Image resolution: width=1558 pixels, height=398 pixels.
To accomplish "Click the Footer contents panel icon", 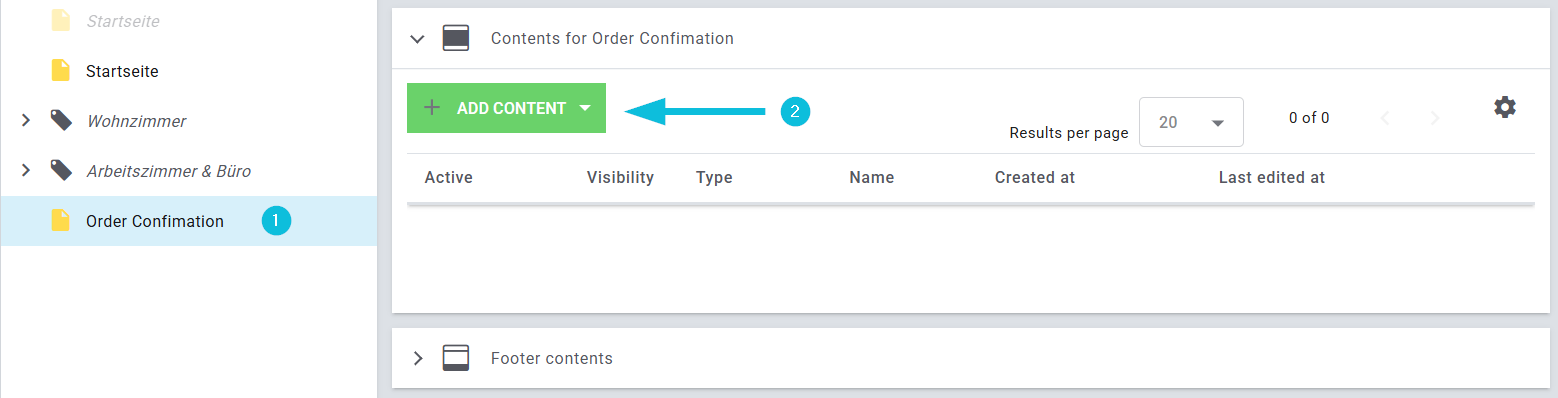I will click(x=456, y=358).
